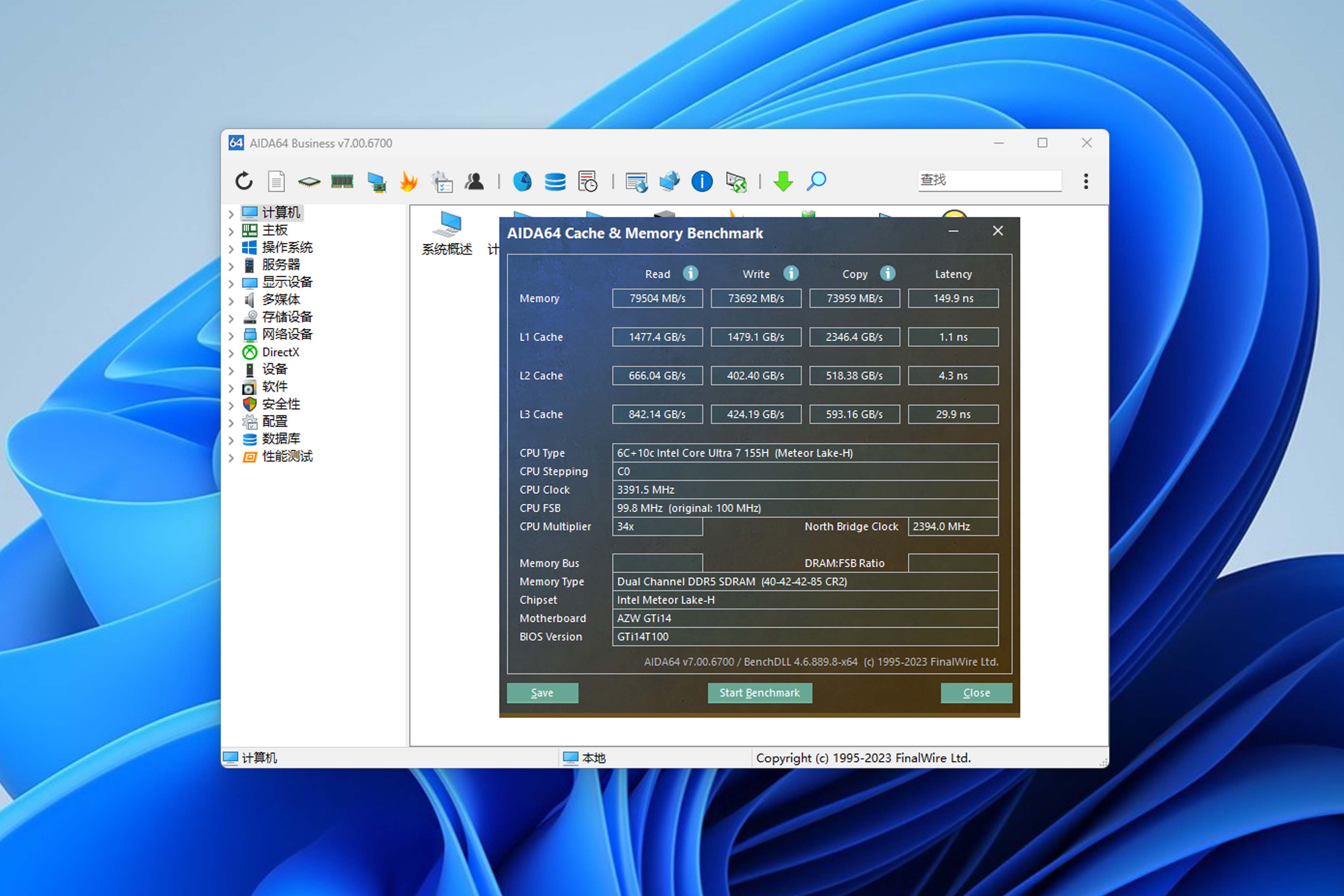Viewport: 1344px width, 896px height.
Task: Expand the 多媒体 tree node
Action: coord(231,301)
